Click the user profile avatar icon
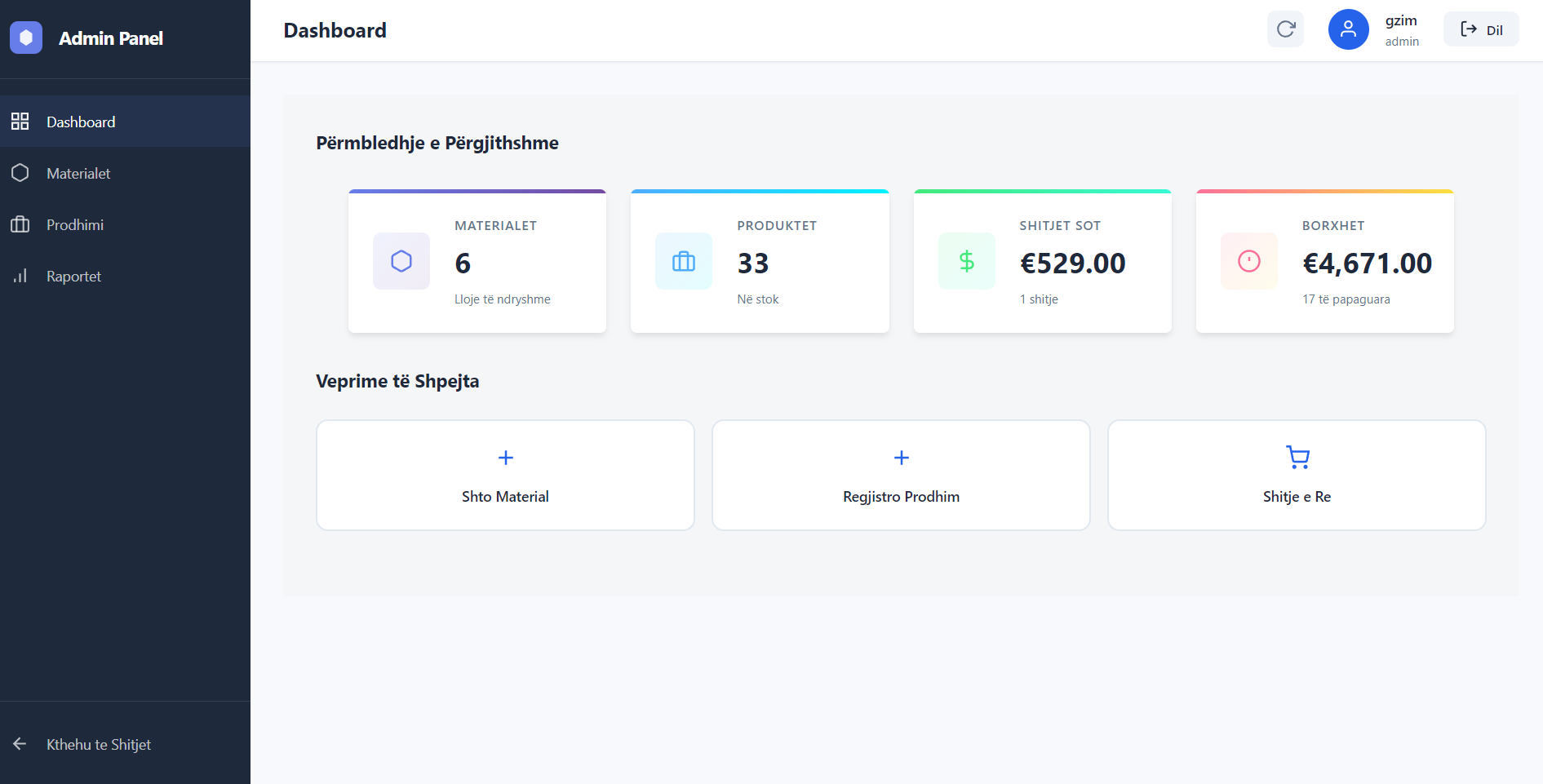The width and height of the screenshot is (1543, 784). (1348, 29)
